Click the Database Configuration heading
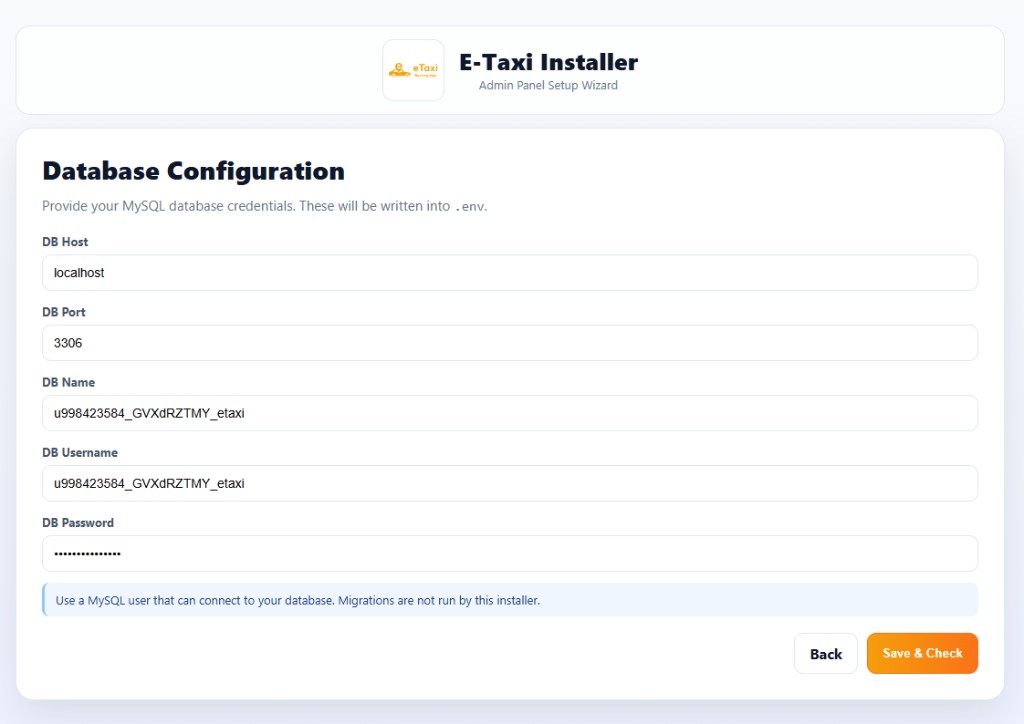The image size is (1024, 724). (193, 171)
